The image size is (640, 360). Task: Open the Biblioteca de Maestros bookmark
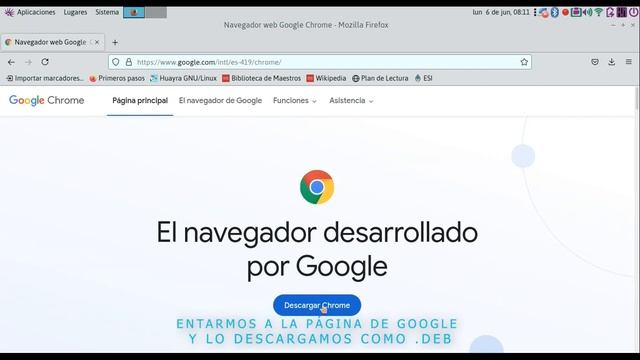click(x=262, y=78)
